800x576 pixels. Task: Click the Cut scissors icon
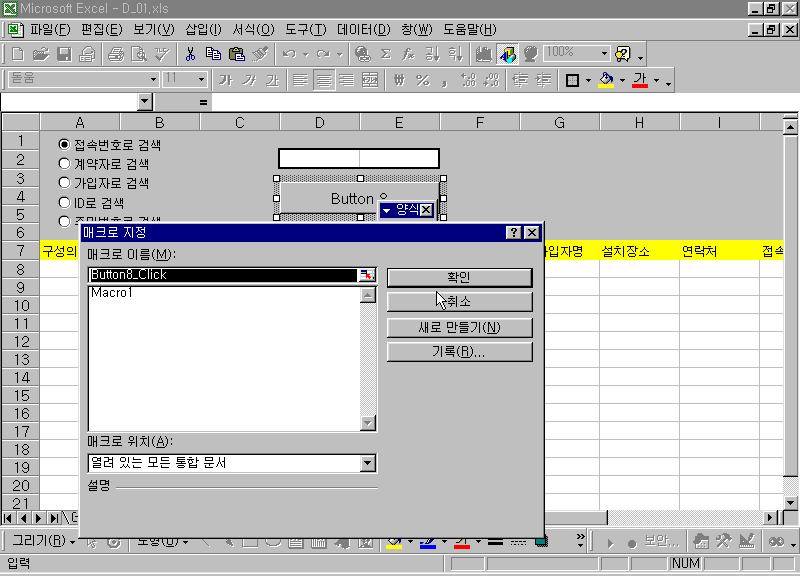pyautogui.click(x=190, y=53)
